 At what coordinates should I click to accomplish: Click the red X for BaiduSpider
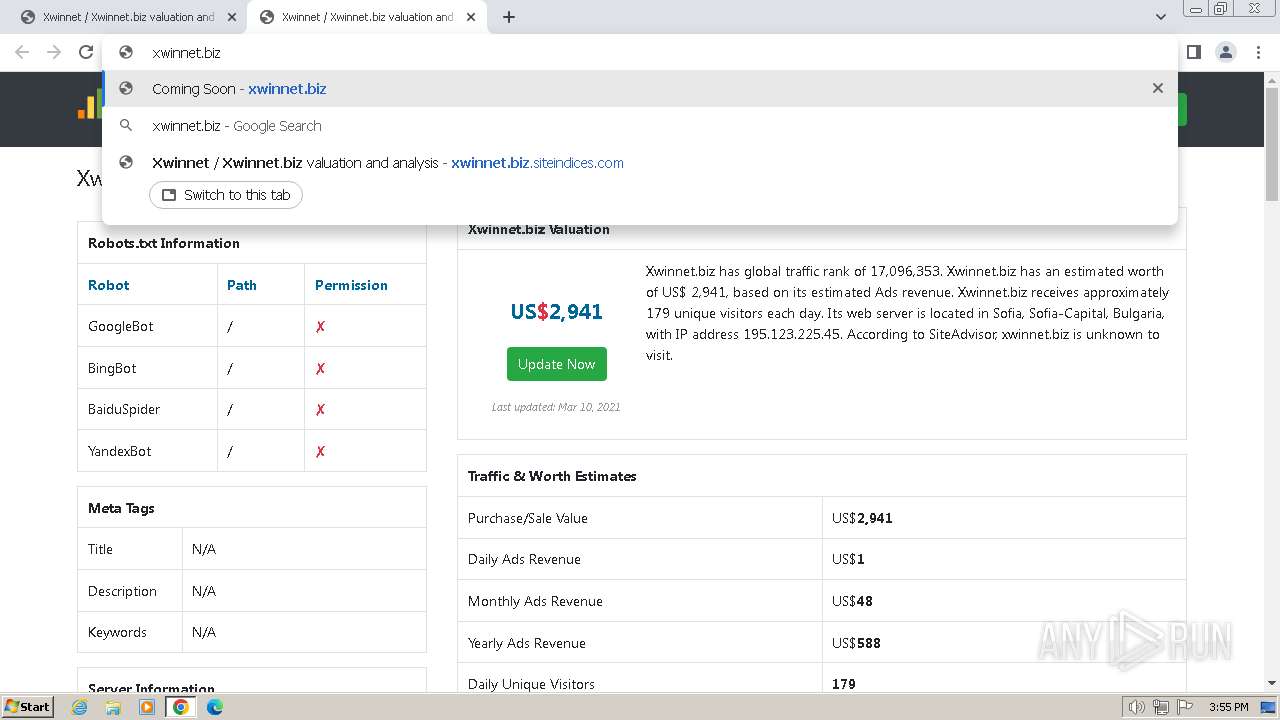click(320, 410)
